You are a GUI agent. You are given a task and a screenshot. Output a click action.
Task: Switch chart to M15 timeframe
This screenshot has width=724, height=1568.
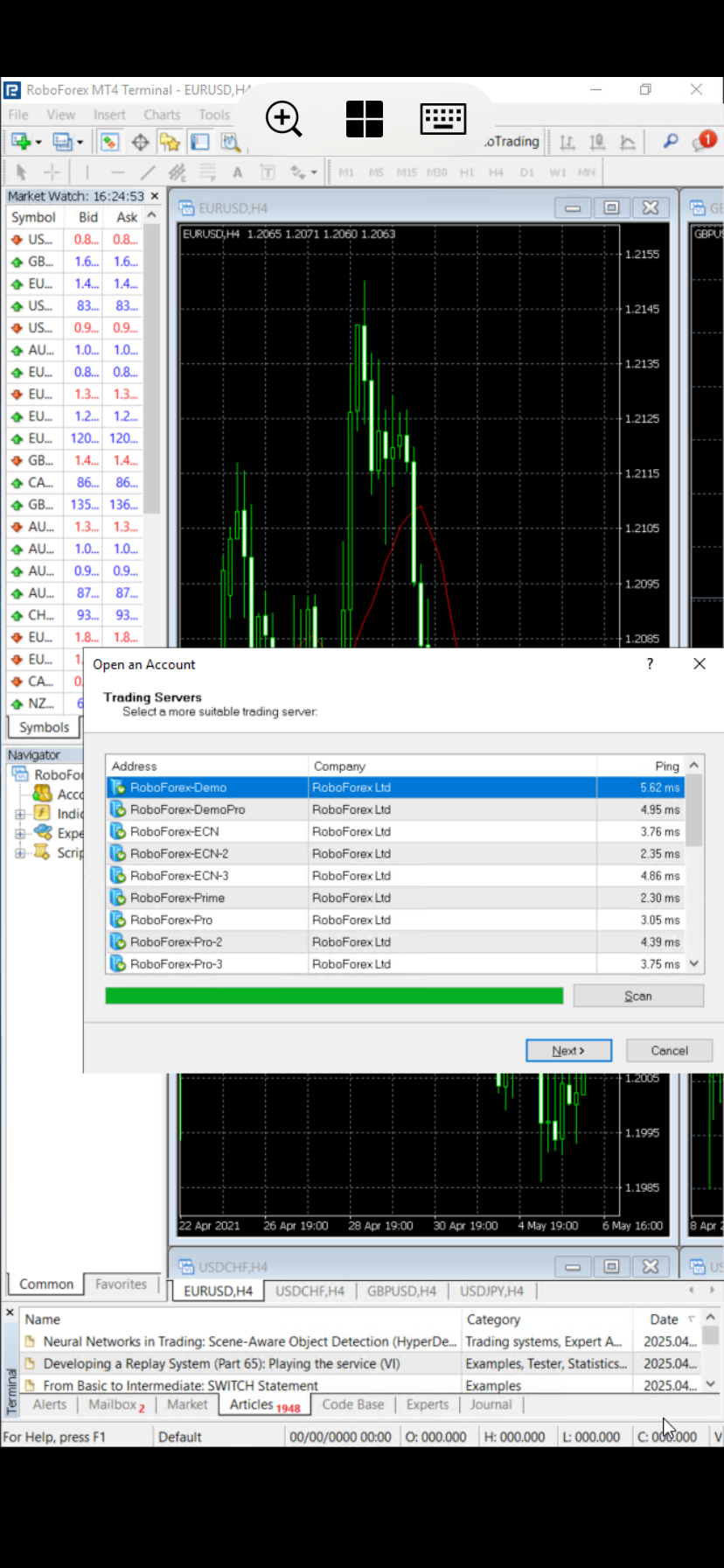(407, 172)
